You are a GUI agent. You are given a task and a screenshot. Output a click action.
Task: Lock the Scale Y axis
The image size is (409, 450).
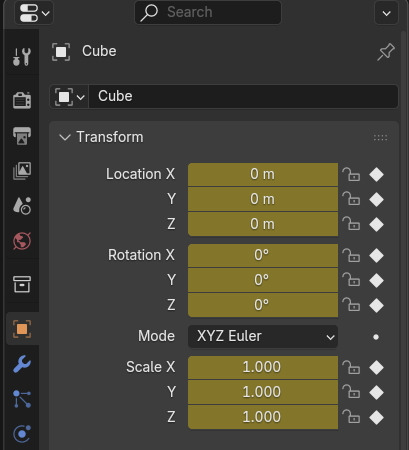(x=351, y=392)
